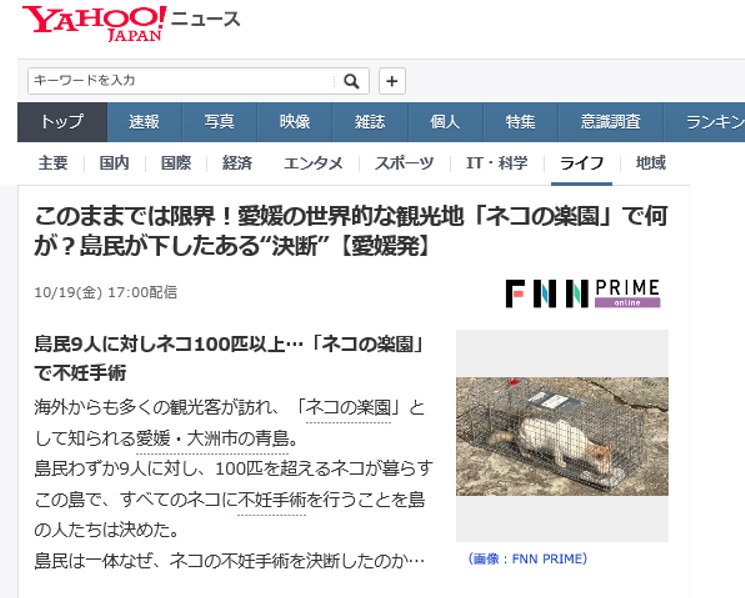Open the 速報 tab

click(144, 122)
